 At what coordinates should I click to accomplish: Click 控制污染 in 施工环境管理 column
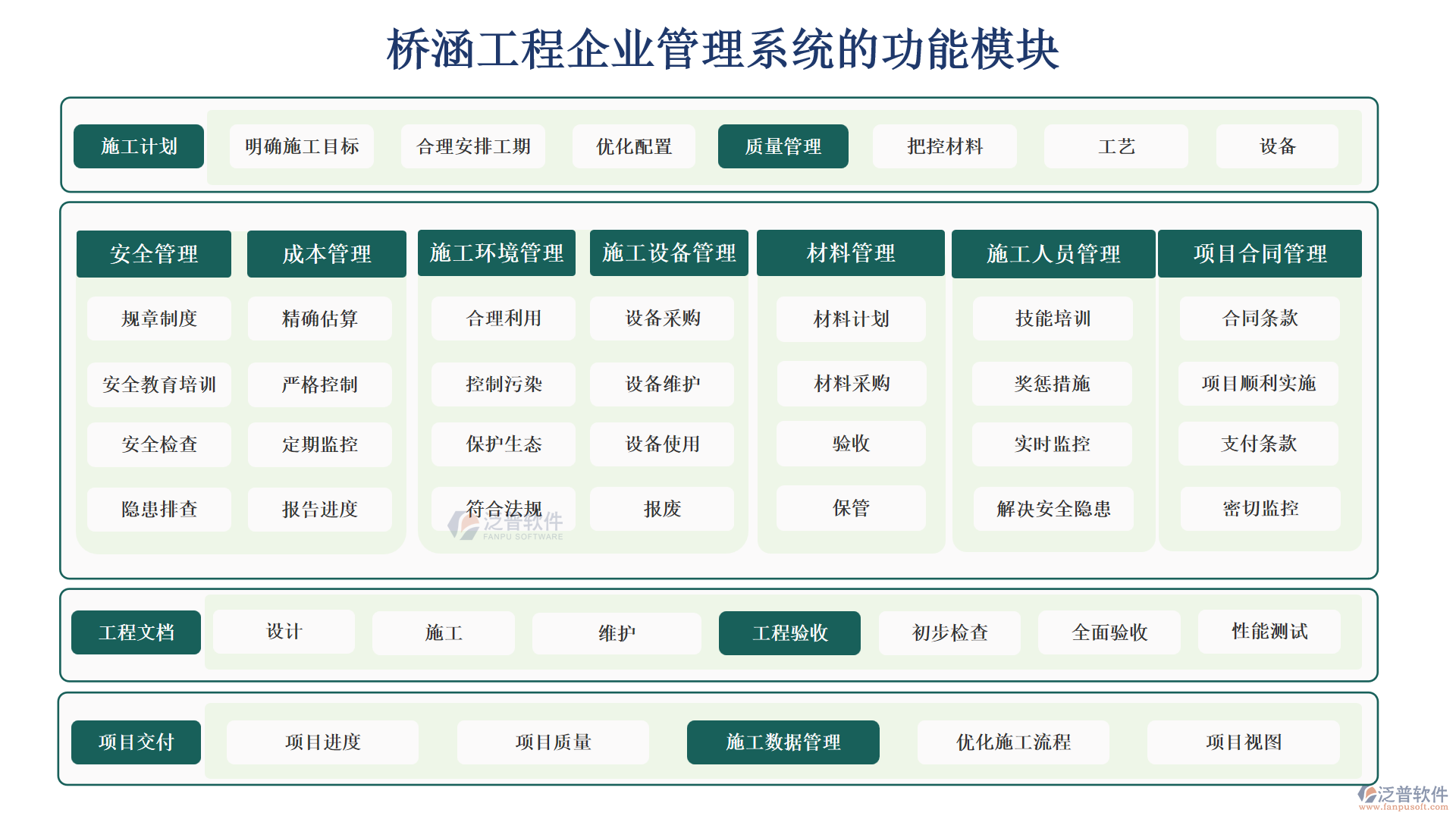[504, 384]
